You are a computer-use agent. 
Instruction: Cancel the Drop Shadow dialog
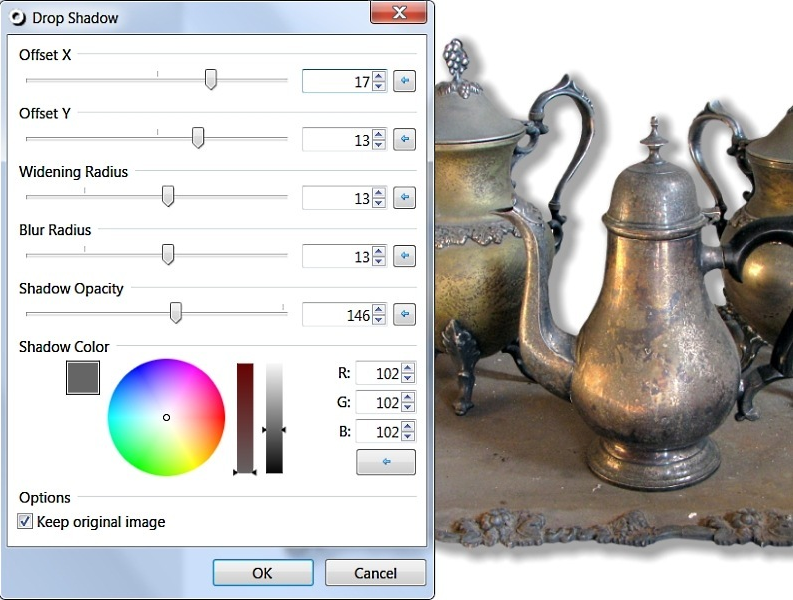click(x=375, y=573)
